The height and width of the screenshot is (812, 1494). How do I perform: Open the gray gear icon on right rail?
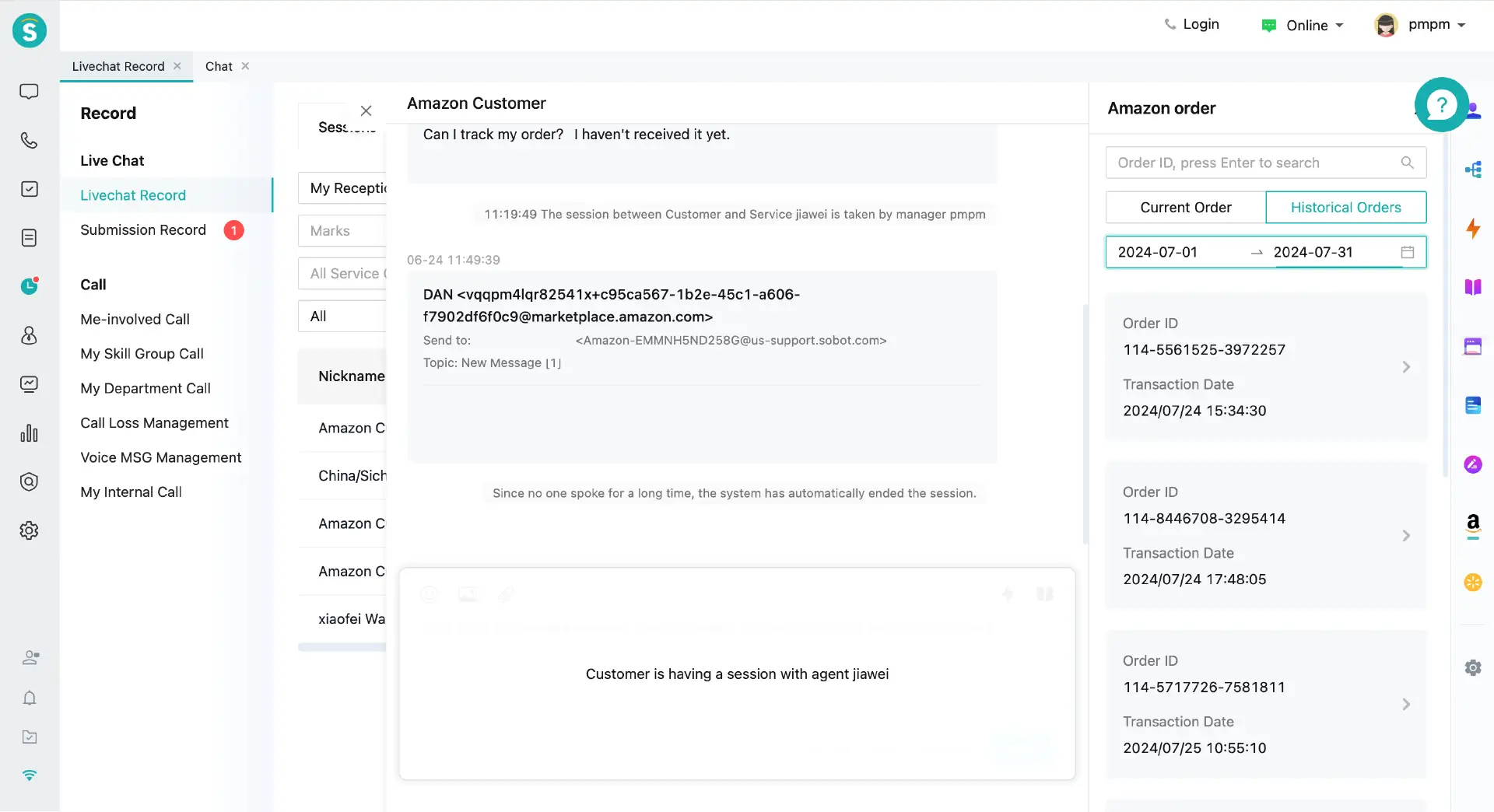[x=1473, y=667]
